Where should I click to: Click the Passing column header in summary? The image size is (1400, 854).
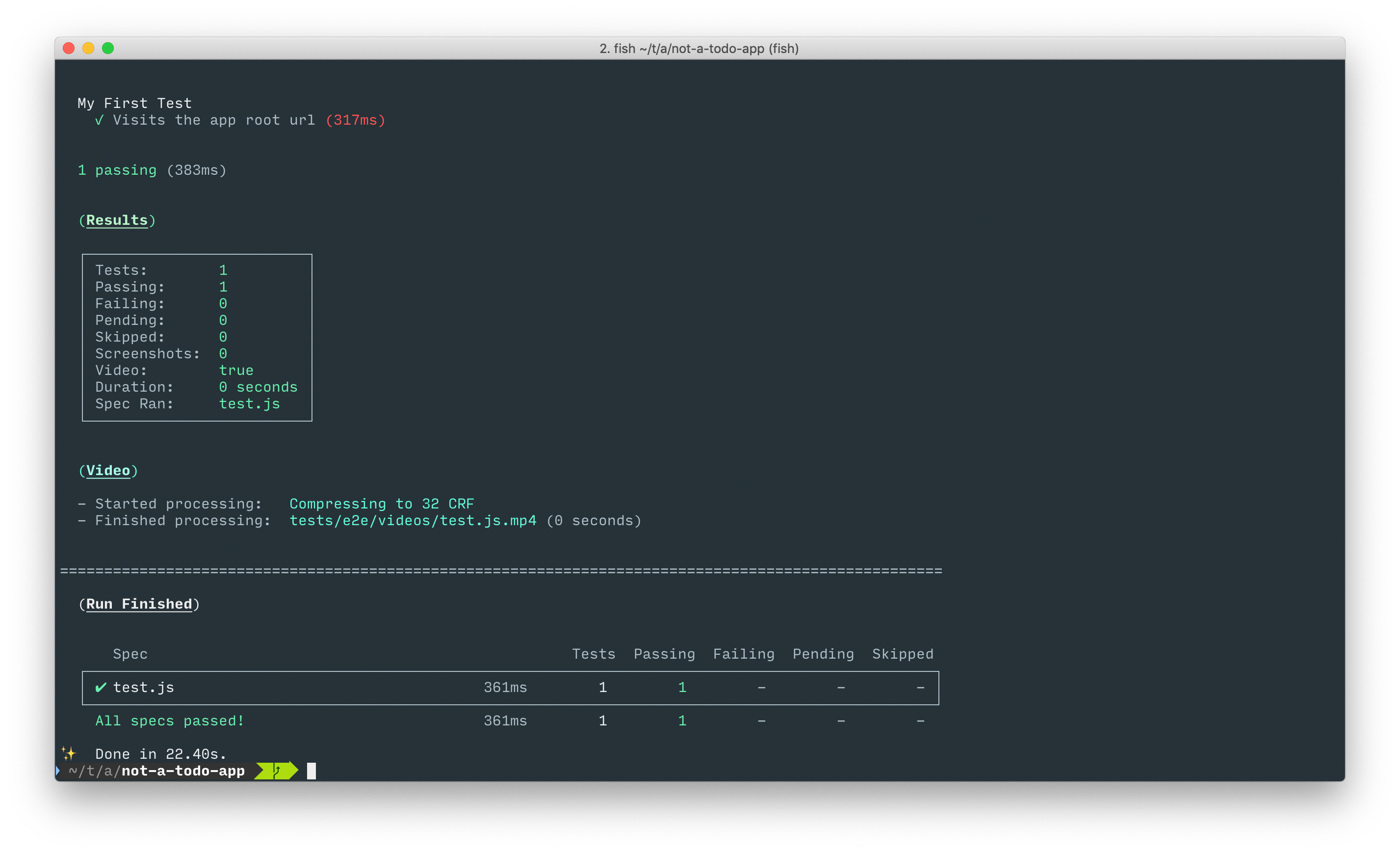(x=664, y=654)
